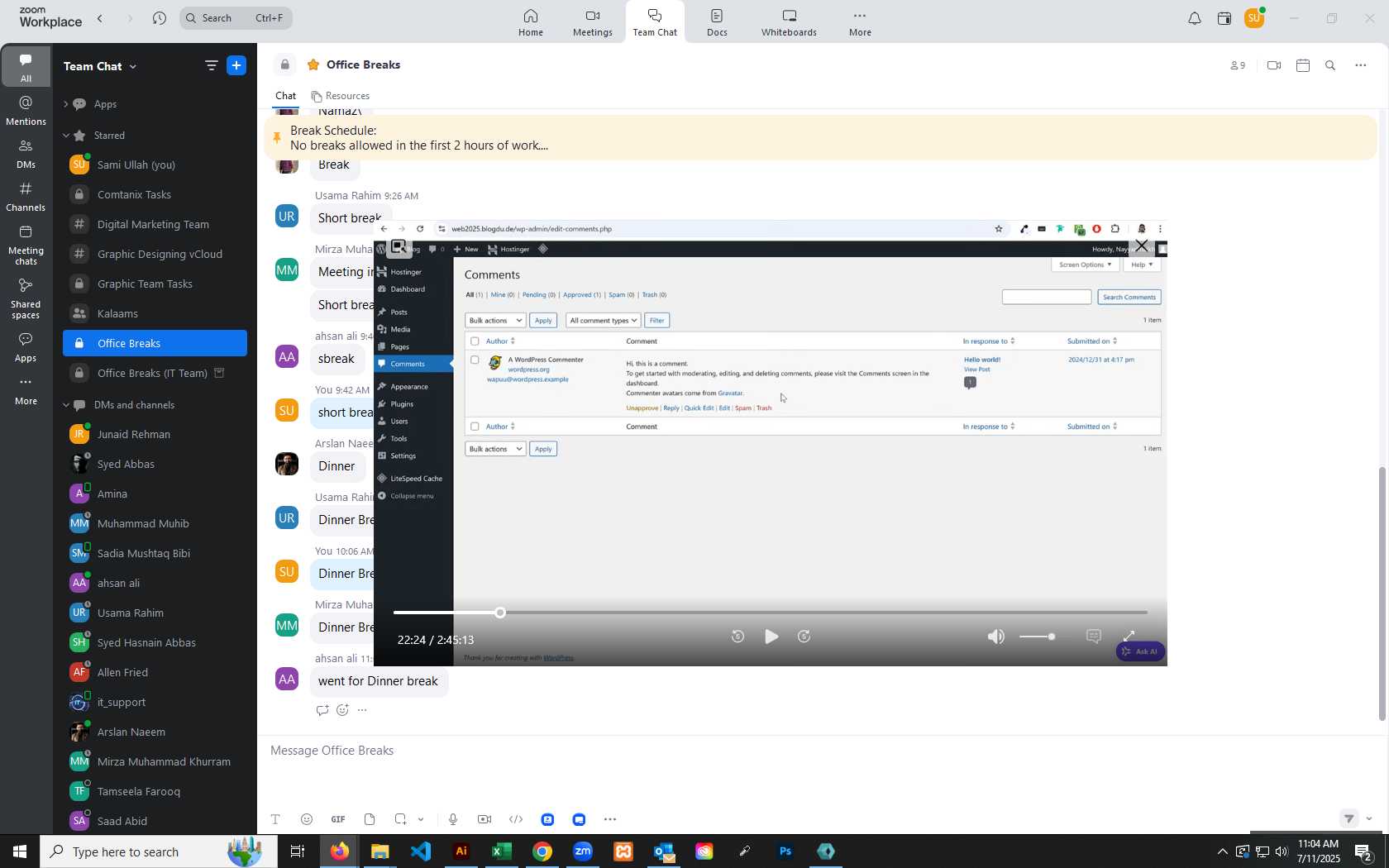Image resolution: width=1389 pixels, height=868 pixels.
Task: Start a video meeting from channel header
Action: [x=1274, y=65]
